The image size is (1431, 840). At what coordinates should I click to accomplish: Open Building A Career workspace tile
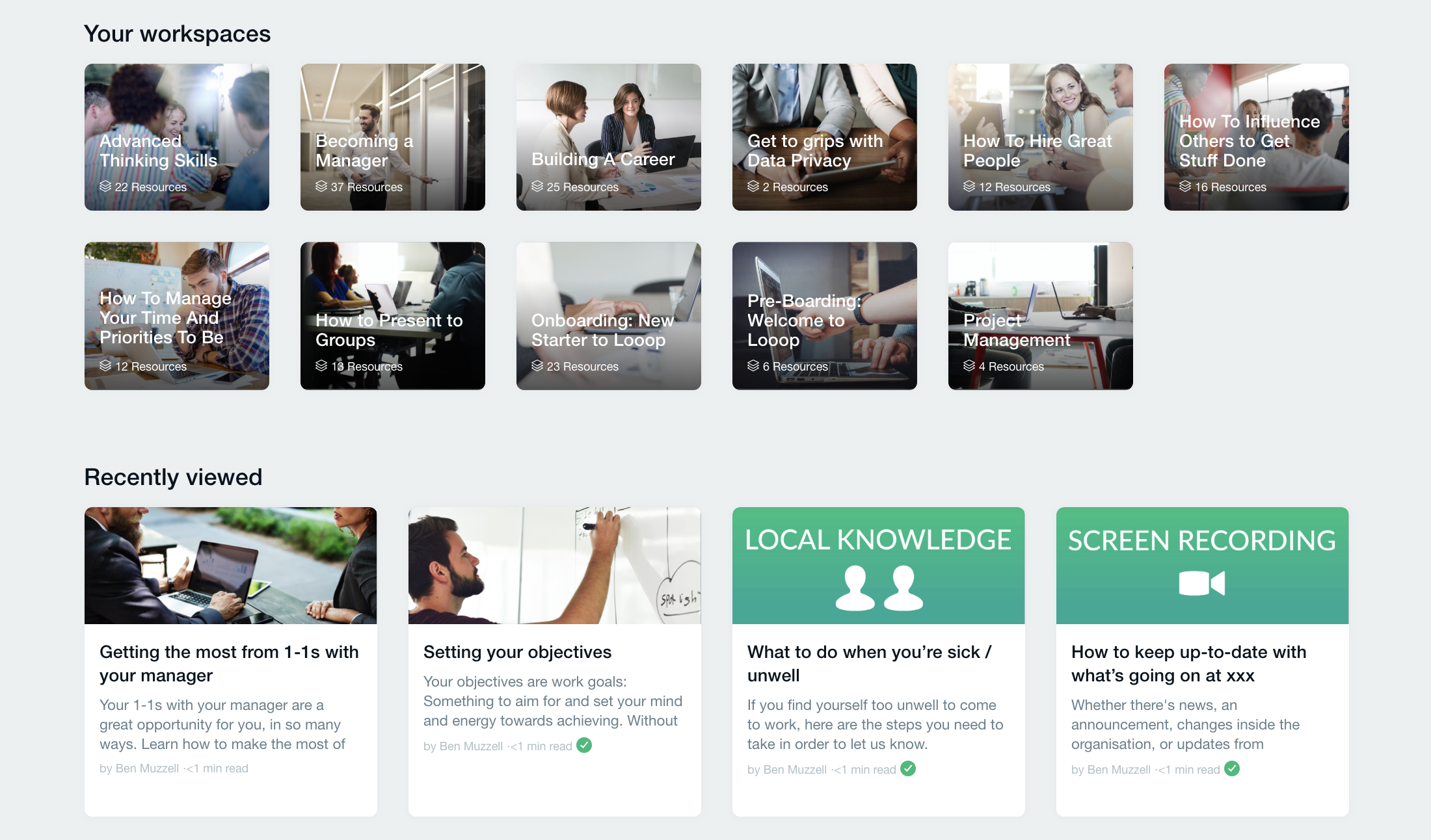point(609,137)
